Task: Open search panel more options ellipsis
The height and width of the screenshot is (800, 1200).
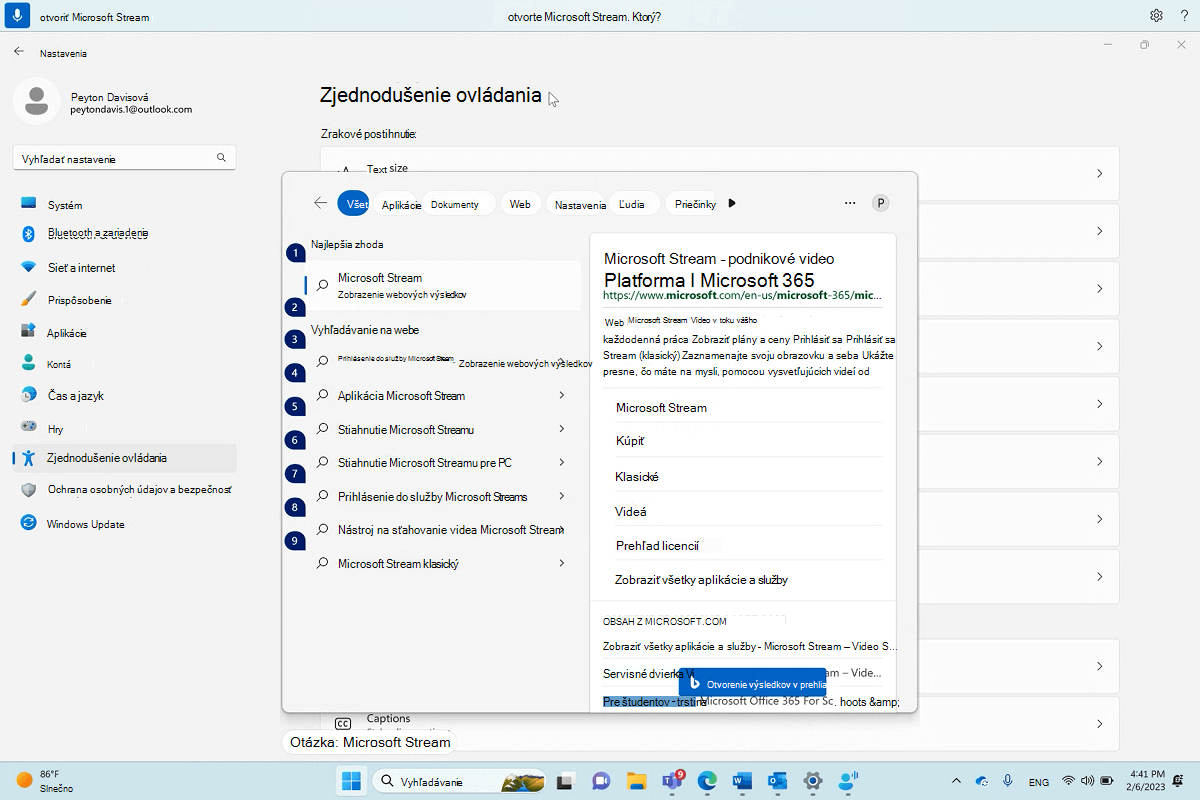Action: 850,203
